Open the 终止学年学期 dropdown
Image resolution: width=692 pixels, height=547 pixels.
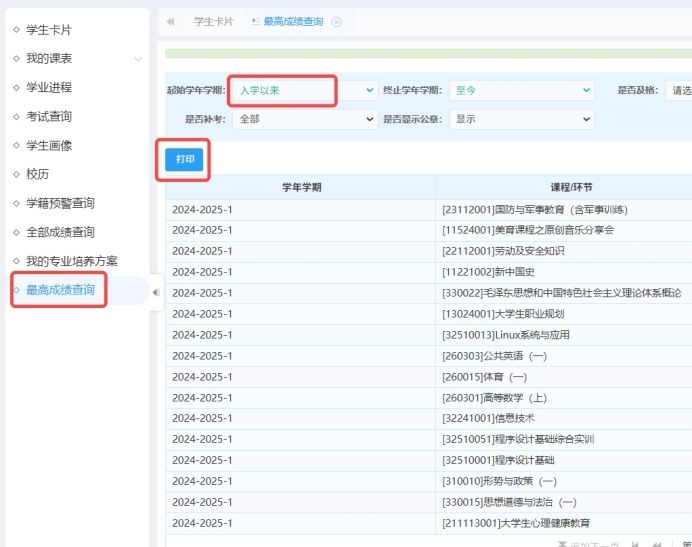point(521,90)
